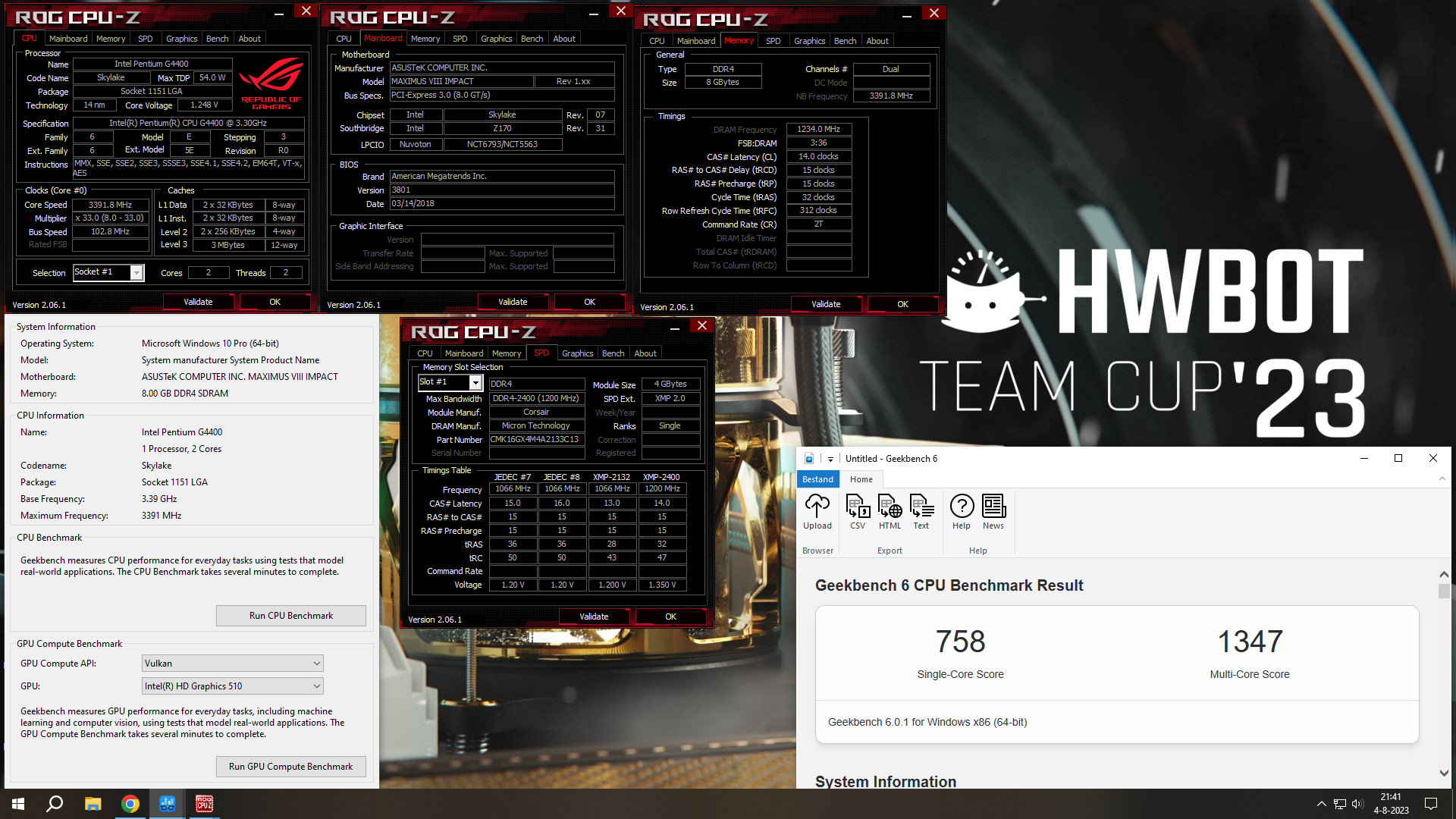Click the Geekbench results scrollbar down arrow

coord(1444,773)
